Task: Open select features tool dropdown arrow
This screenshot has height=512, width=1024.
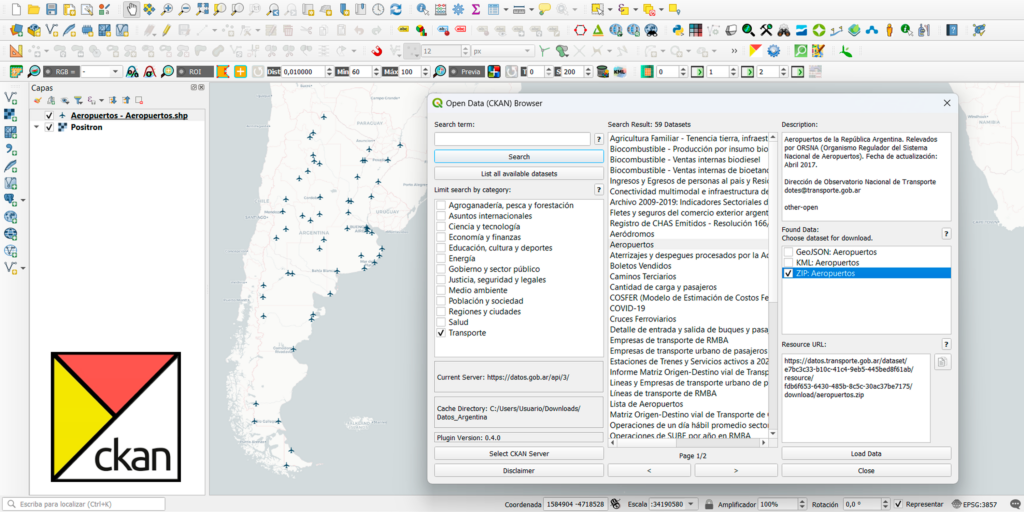Action: pos(610,10)
